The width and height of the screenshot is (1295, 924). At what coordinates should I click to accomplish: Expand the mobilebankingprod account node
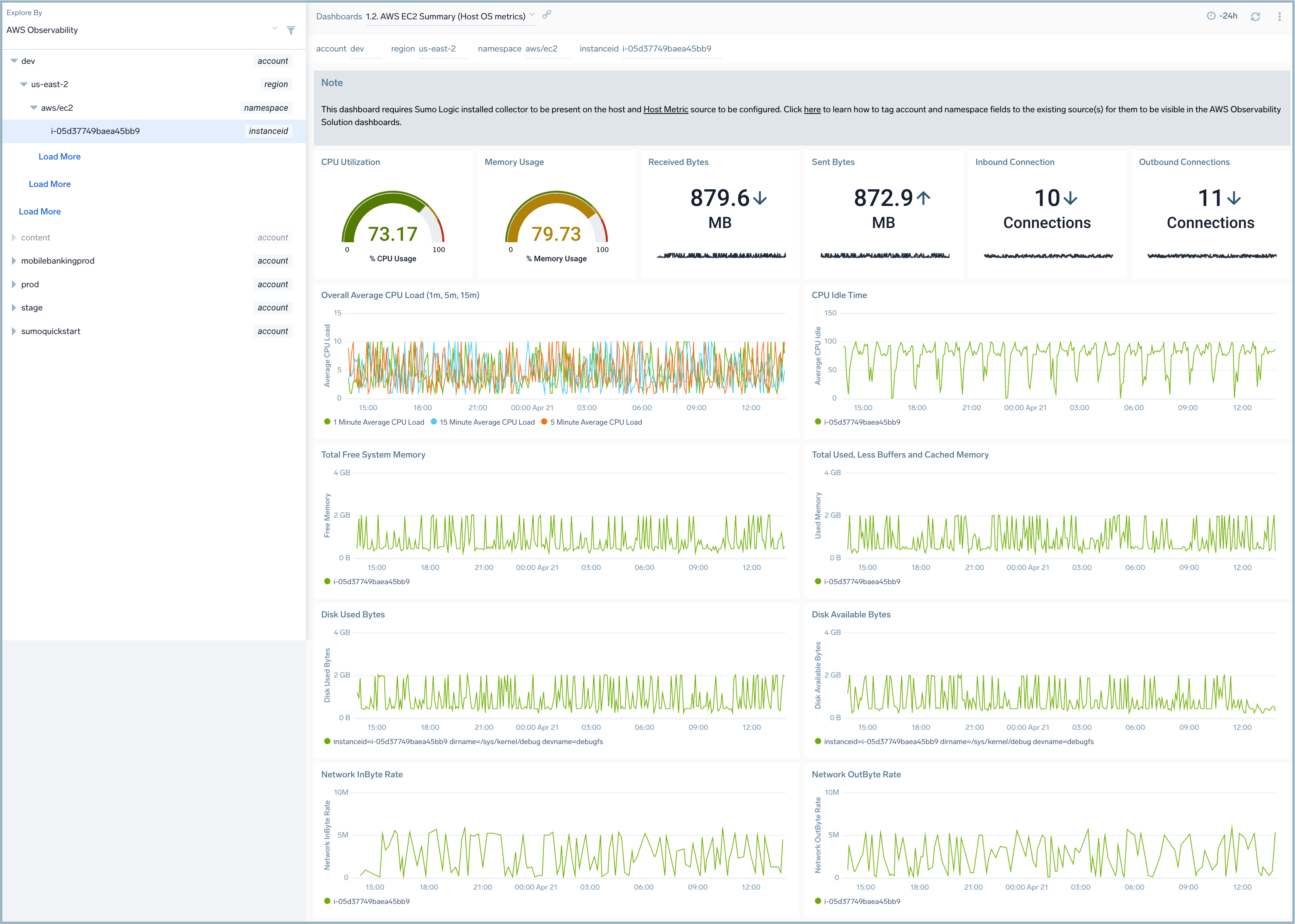tap(14, 261)
